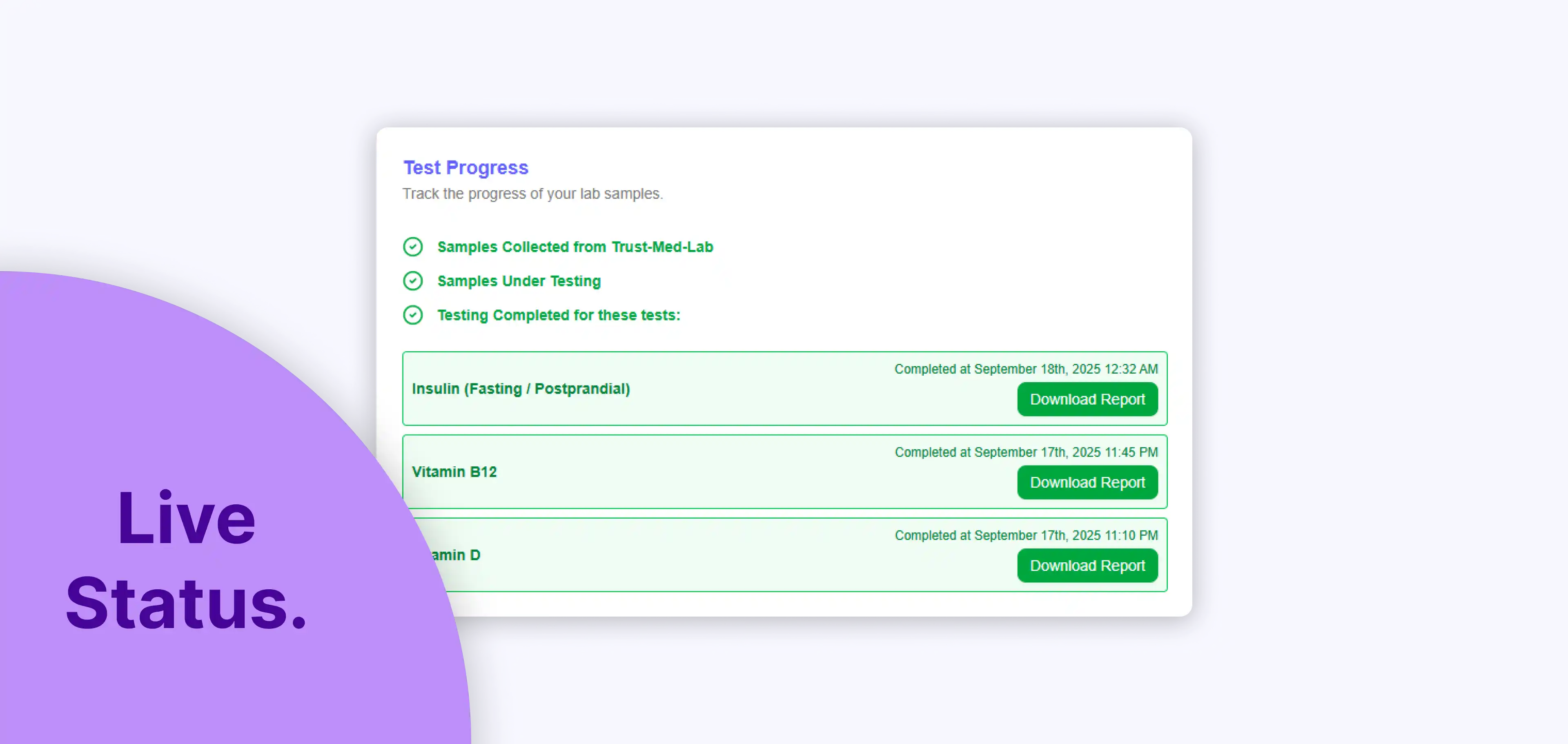Click the Vitamin D completion timestamp
Screen dimensions: 1568x744
1026,535
